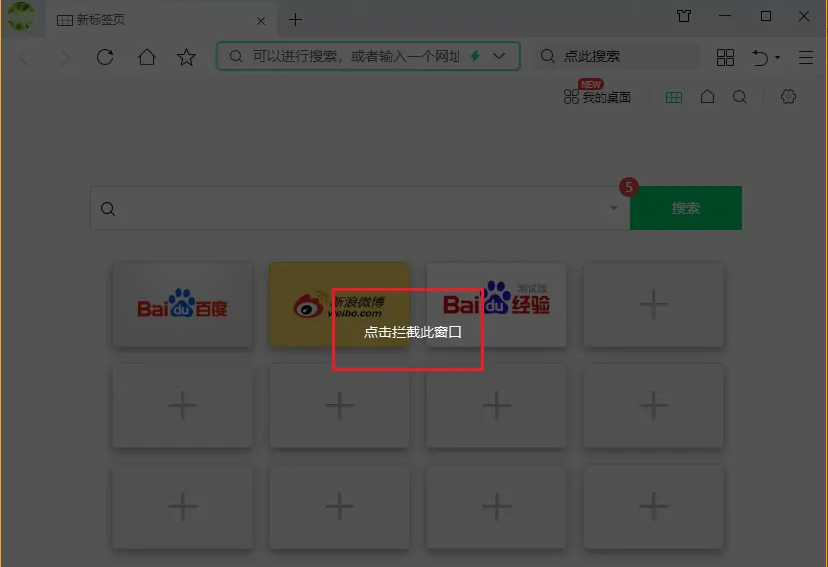Image resolution: width=828 pixels, height=567 pixels.
Task: Close the 新标签页 tab
Action: [x=261, y=21]
